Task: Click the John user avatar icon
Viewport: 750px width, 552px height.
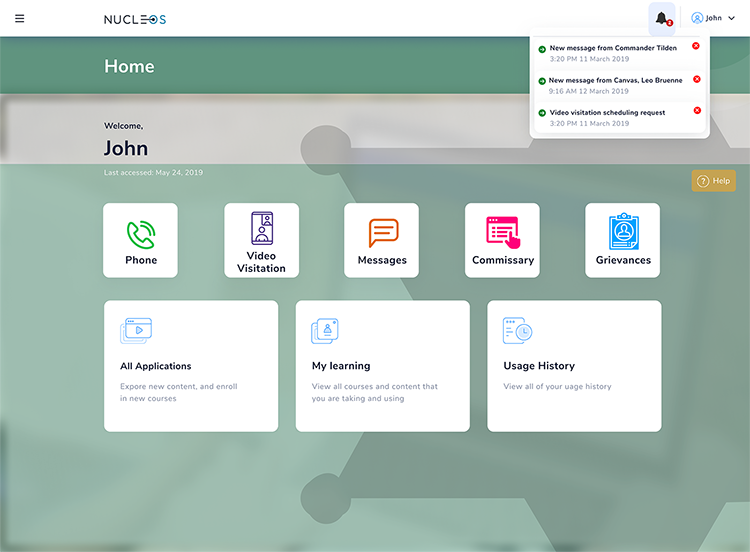Action: tap(697, 18)
